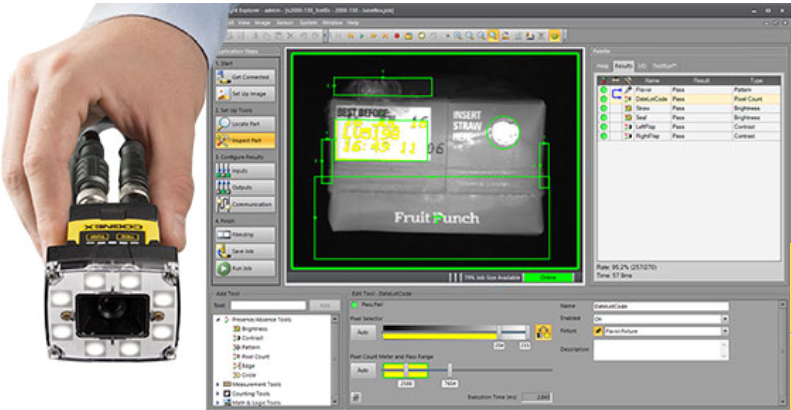Viewport: 791px width, 410px height.
Task: Open the Sensor menu
Action: (x=285, y=23)
